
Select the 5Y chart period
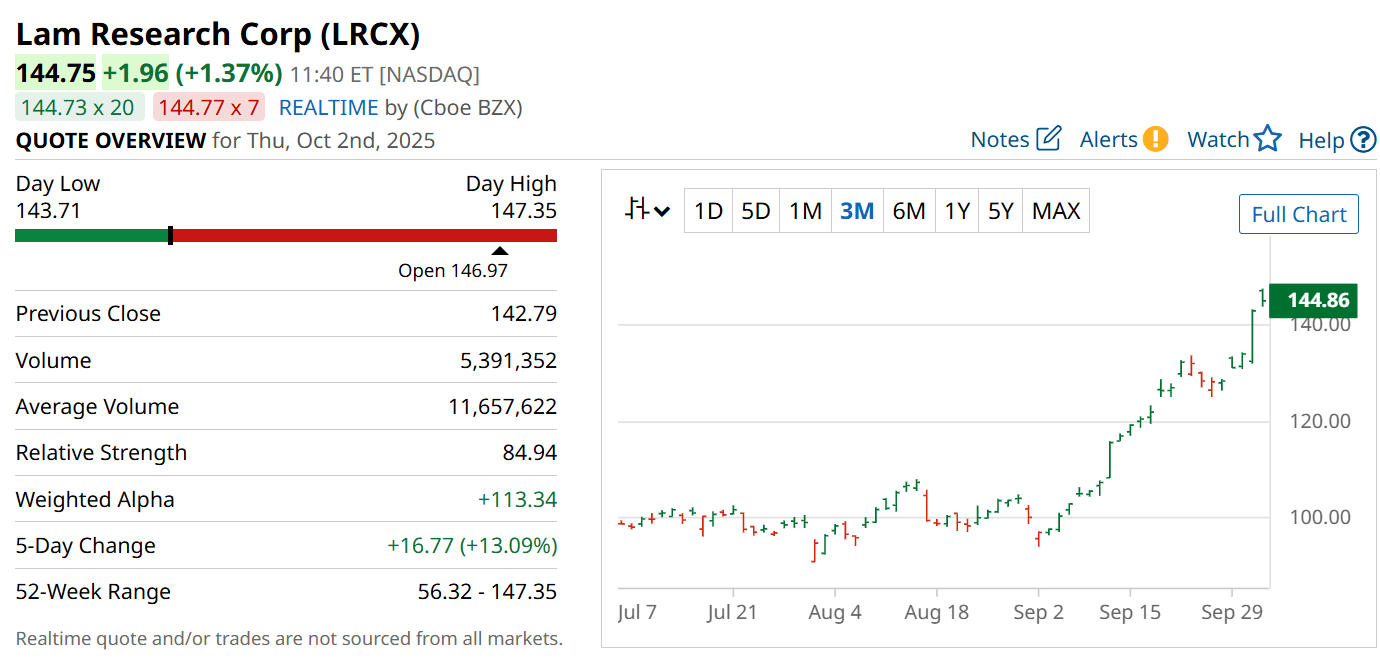coord(1000,211)
